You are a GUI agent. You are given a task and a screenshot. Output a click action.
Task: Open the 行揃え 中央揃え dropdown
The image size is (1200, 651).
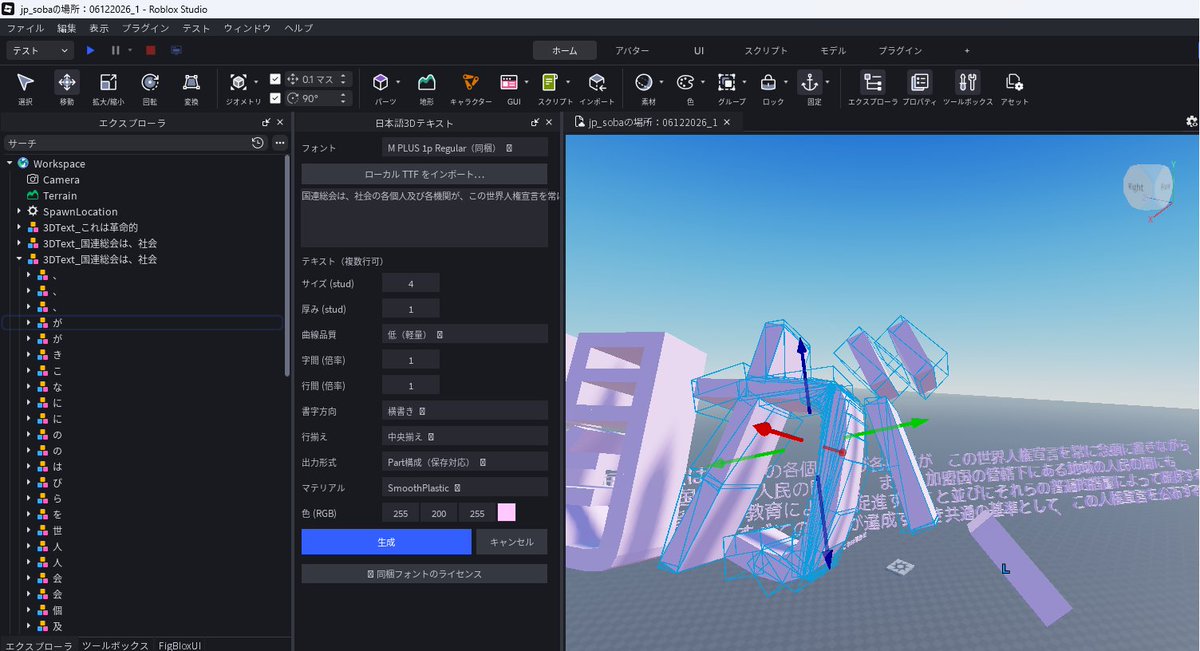[x=465, y=436]
